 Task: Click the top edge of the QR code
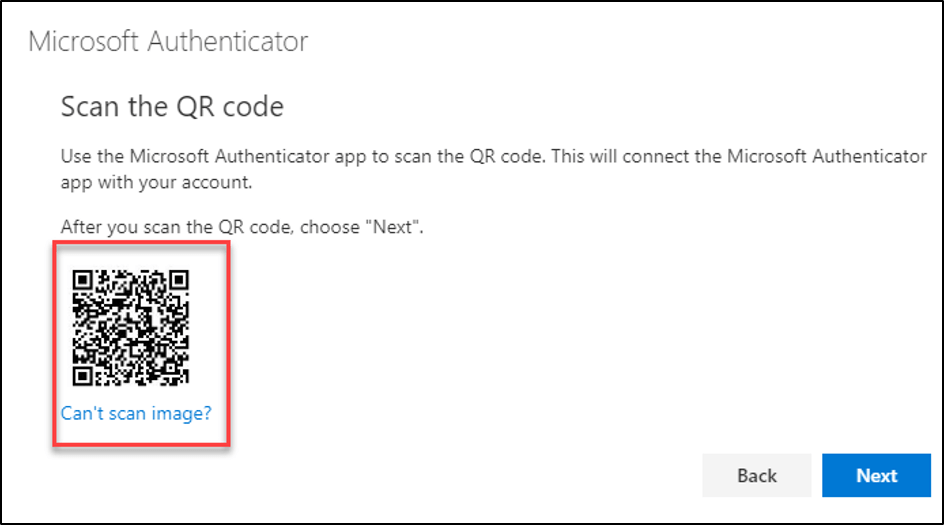pos(131,271)
